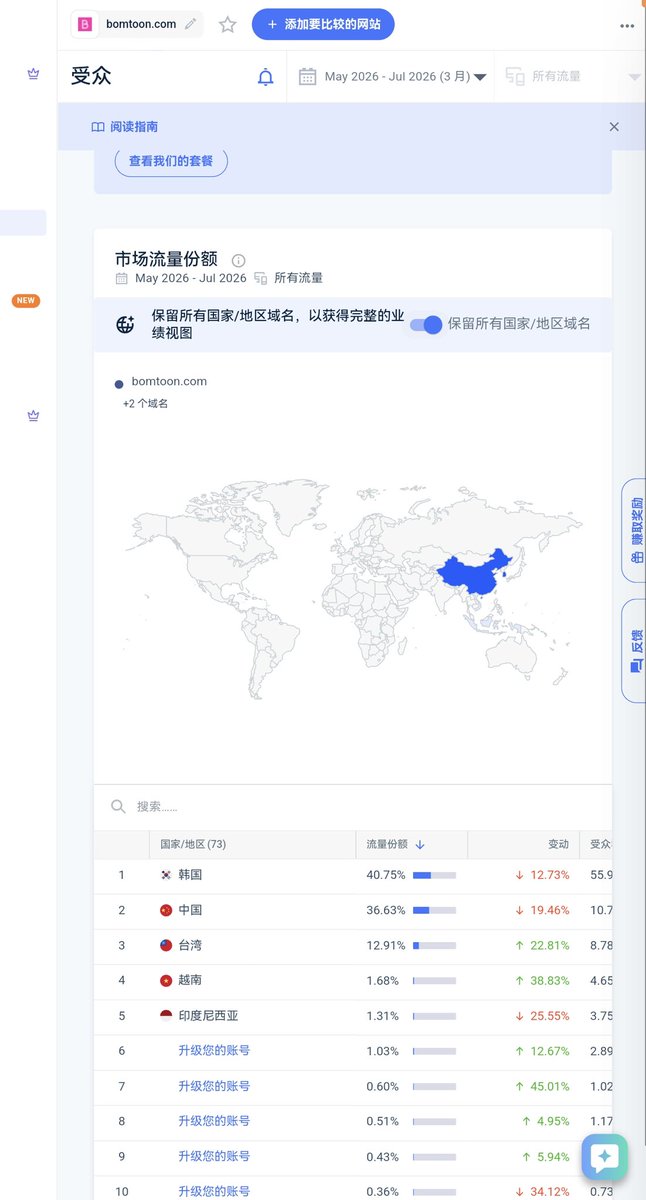Click the 国家/地区 (73) column header
646x1200 pixels.
193,844
